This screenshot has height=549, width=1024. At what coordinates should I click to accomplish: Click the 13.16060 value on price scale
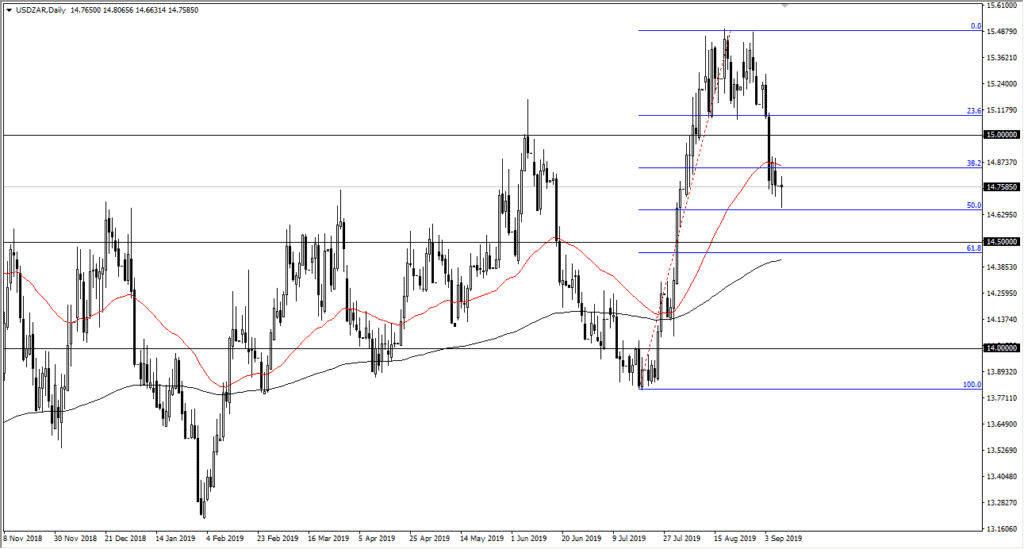[x=1003, y=529]
